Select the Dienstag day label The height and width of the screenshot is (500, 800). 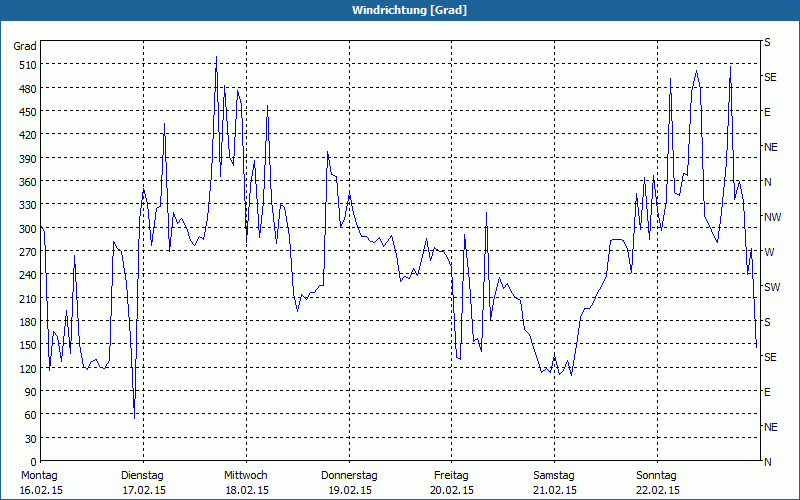[142, 476]
